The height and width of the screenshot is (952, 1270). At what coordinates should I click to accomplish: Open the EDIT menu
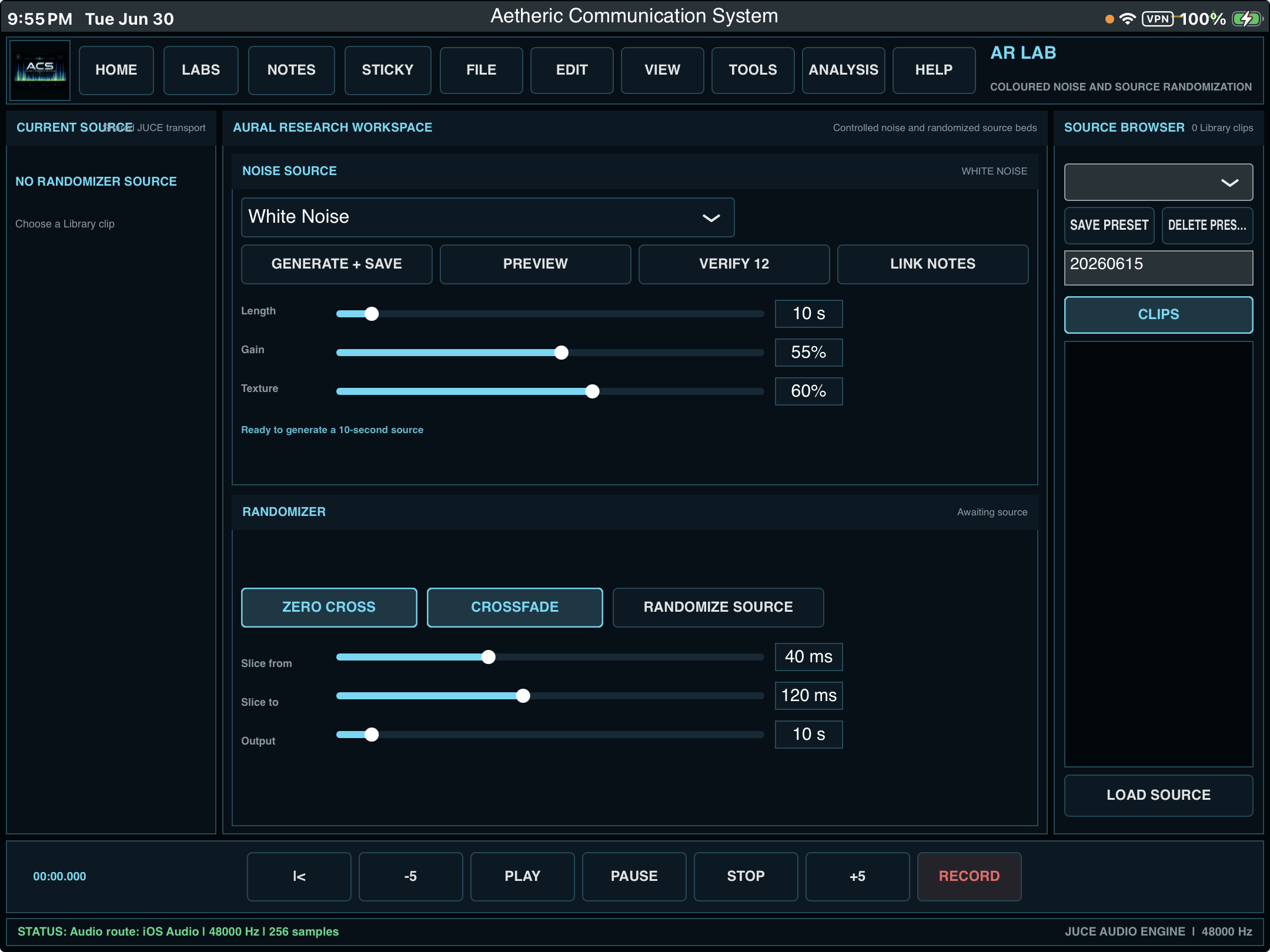click(x=572, y=70)
